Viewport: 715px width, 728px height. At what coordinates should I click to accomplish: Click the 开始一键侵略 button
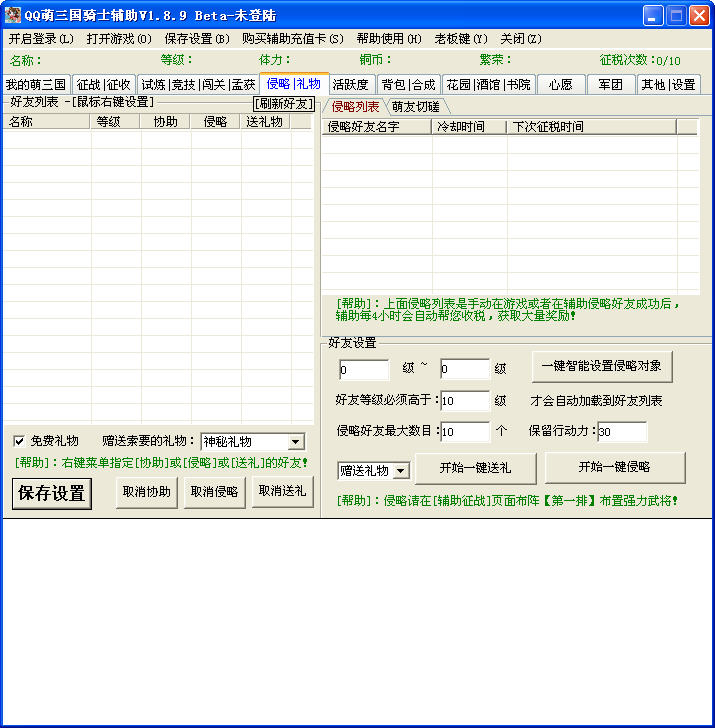(x=615, y=467)
